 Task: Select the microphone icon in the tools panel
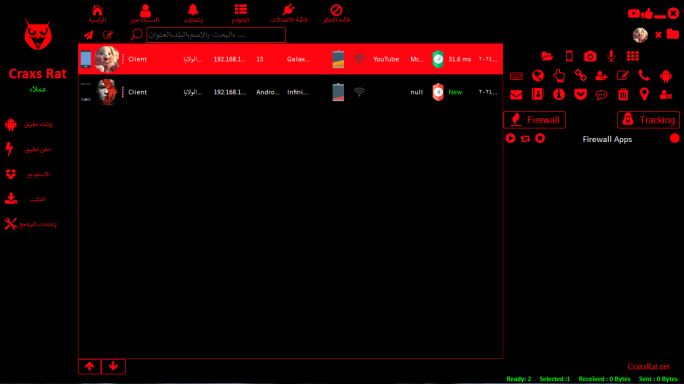tap(611, 56)
